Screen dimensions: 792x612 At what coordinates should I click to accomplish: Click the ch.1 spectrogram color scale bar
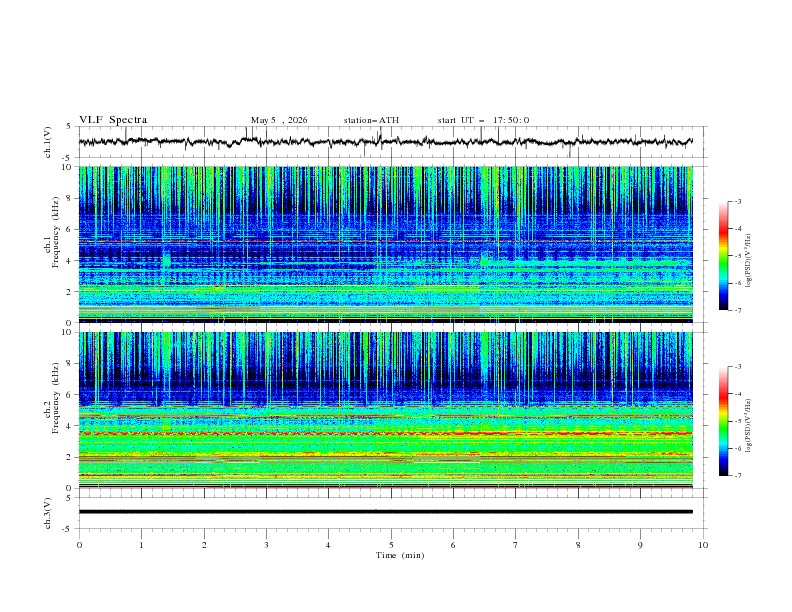(x=723, y=256)
